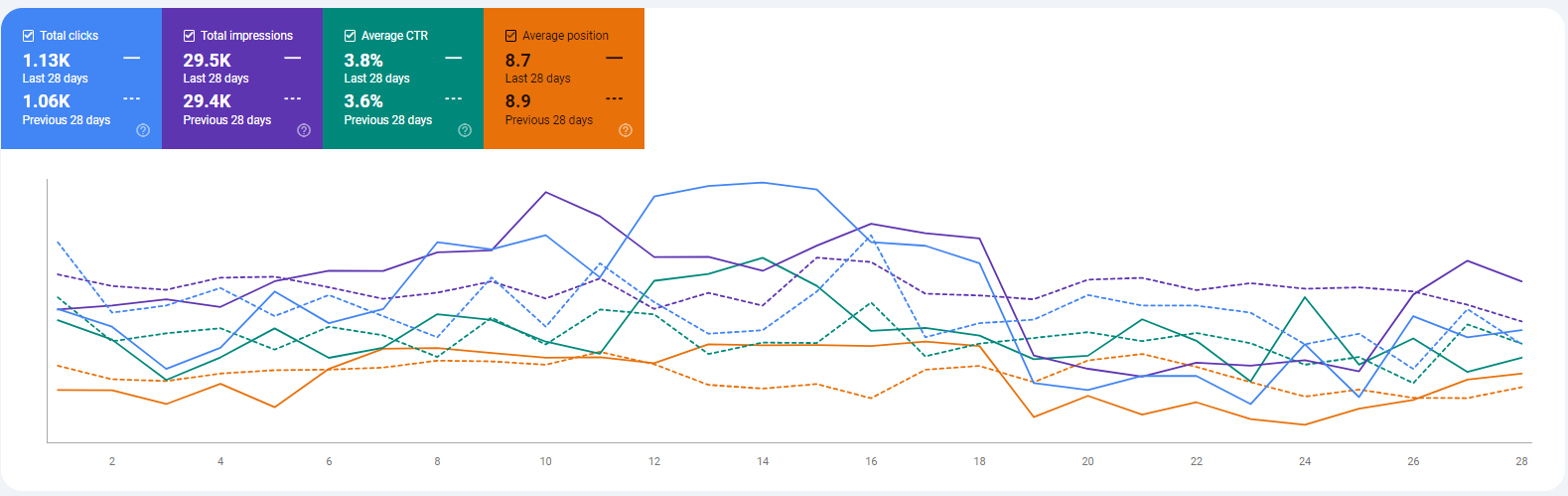Uncheck the Total clicks checkbox
Screen dimensions: 1568x496
click(x=29, y=36)
